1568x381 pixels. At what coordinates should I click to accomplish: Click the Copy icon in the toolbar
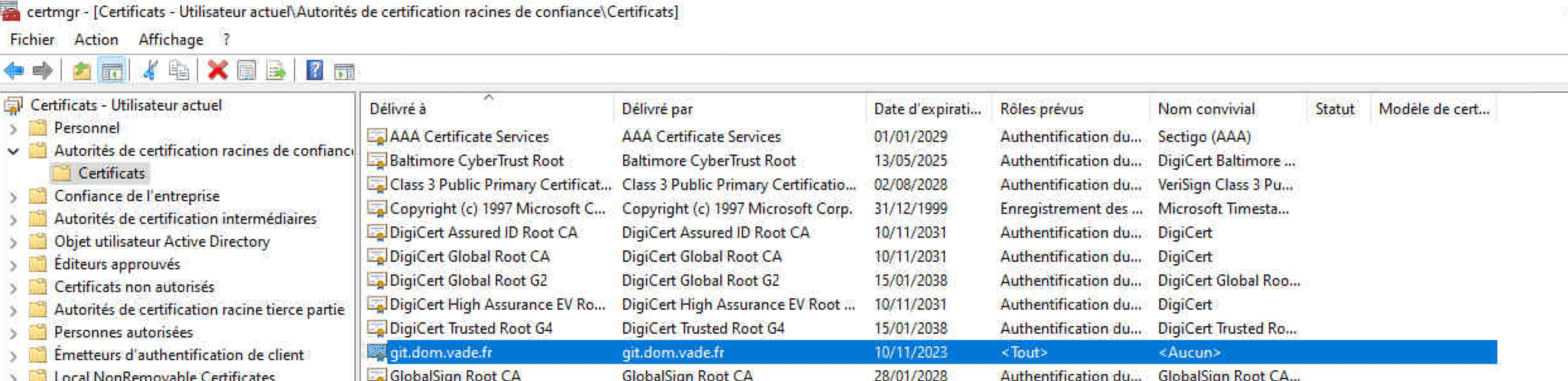point(178,71)
